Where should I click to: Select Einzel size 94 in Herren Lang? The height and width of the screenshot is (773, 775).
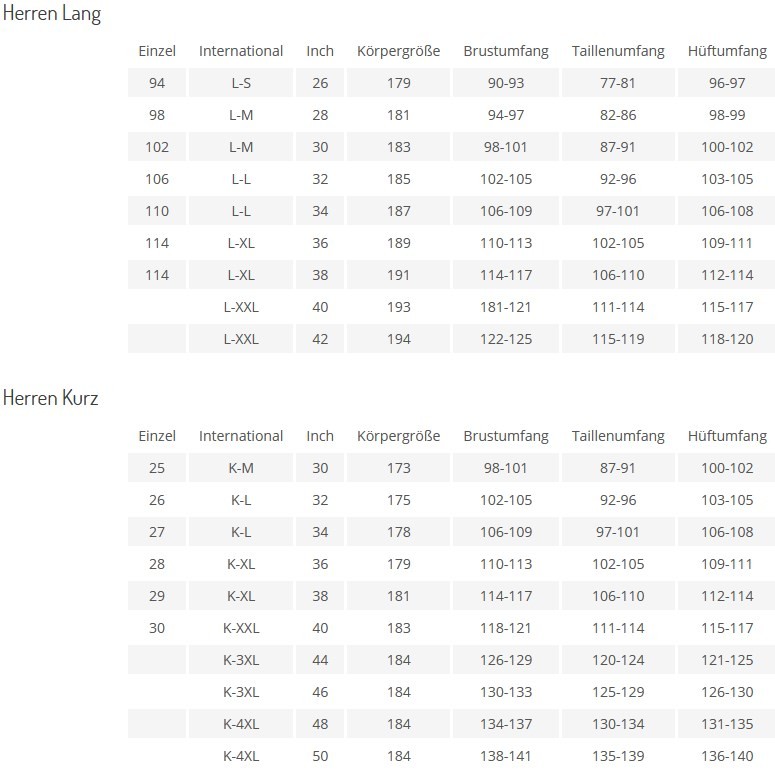[x=157, y=83]
